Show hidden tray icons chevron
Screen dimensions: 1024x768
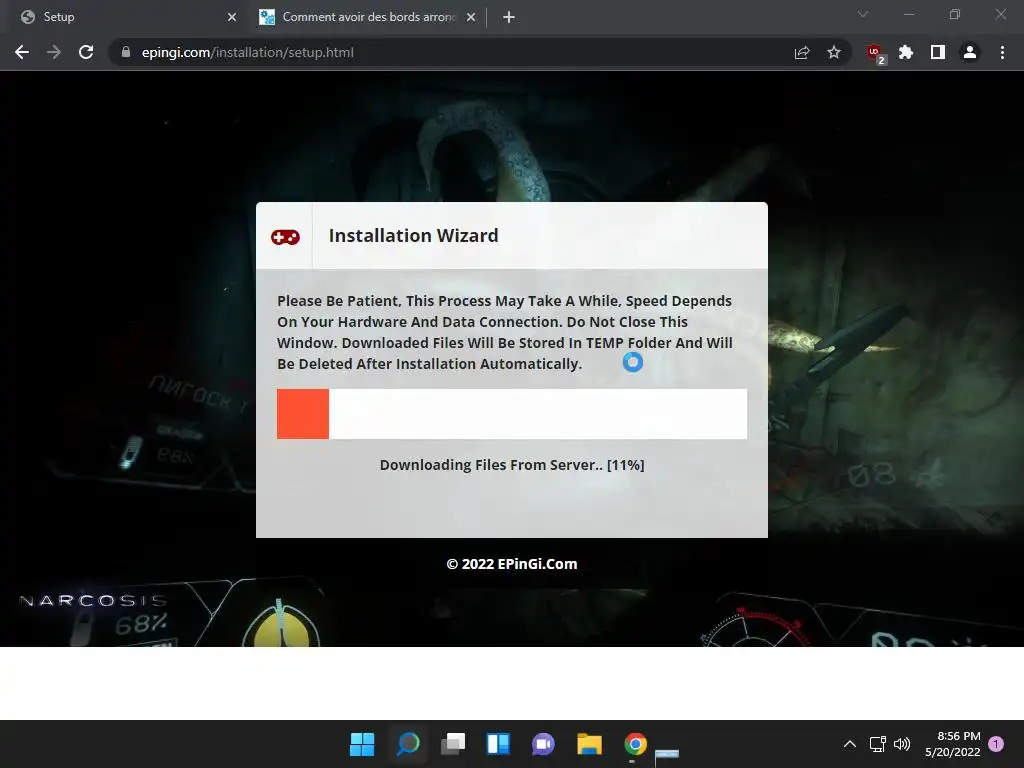850,744
